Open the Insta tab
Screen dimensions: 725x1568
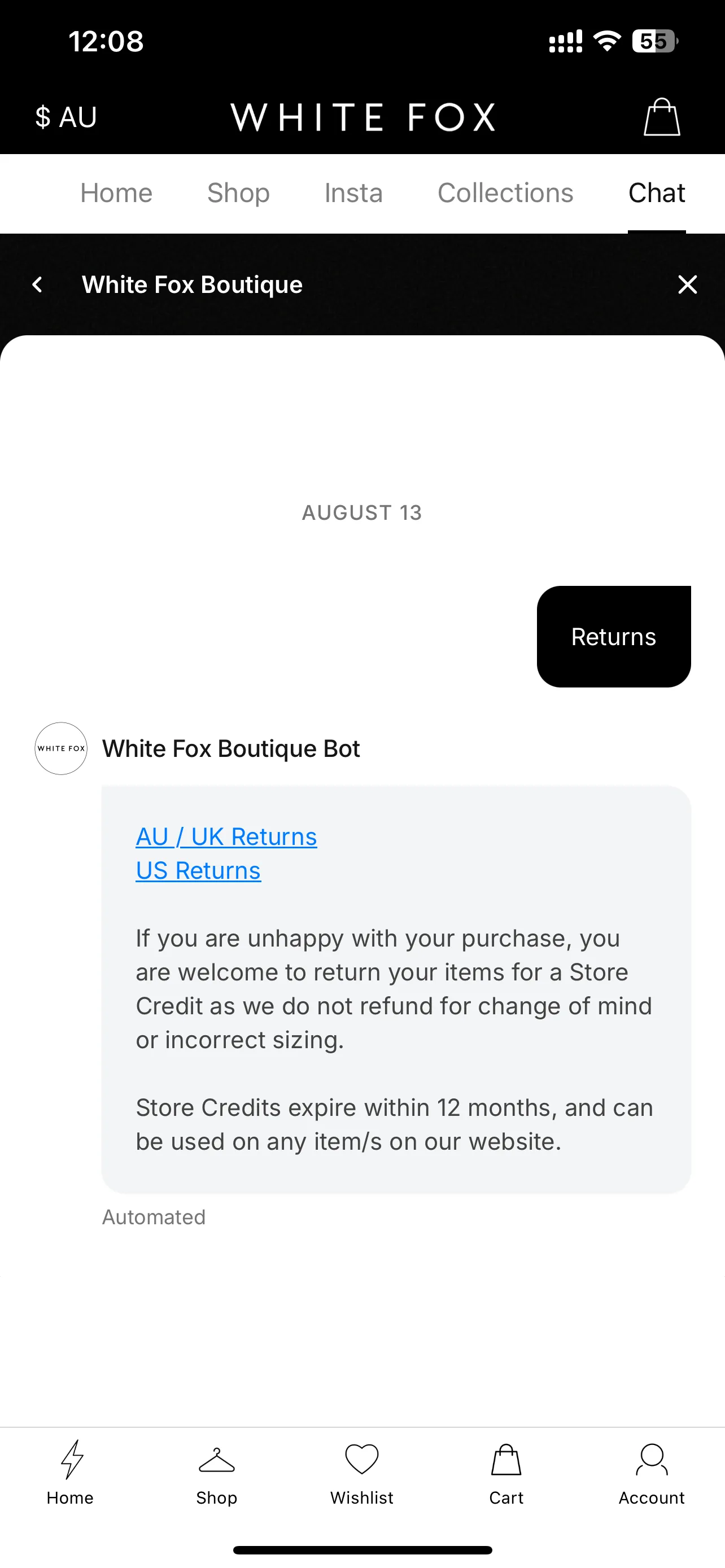[x=353, y=193]
